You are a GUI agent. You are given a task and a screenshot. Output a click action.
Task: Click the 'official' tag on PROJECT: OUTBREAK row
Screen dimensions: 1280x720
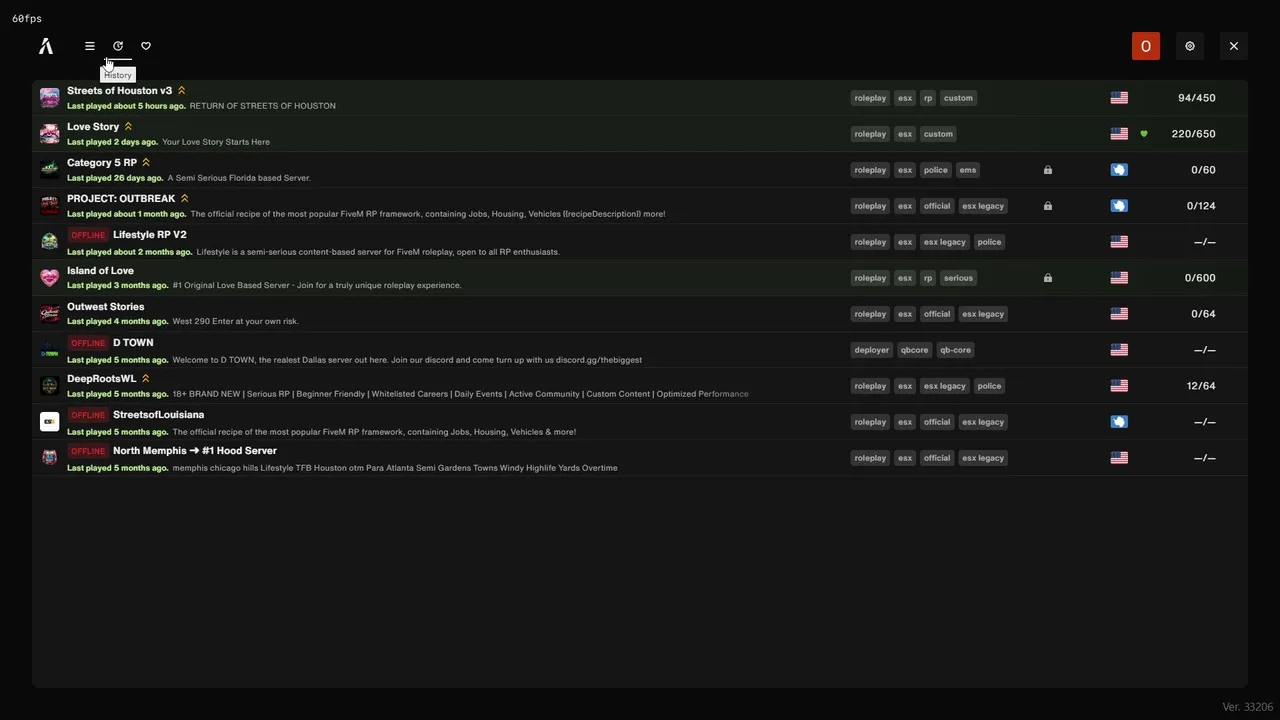pos(937,206)
